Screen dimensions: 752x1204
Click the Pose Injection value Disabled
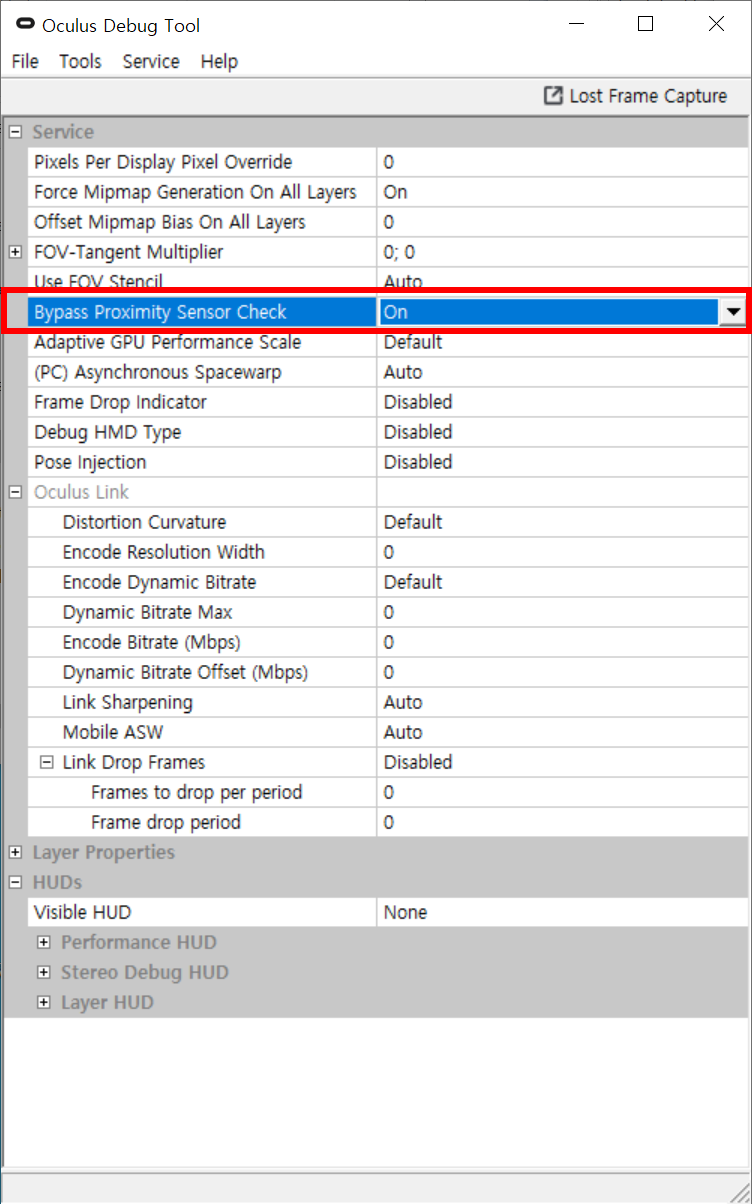(x=562, y=462)
